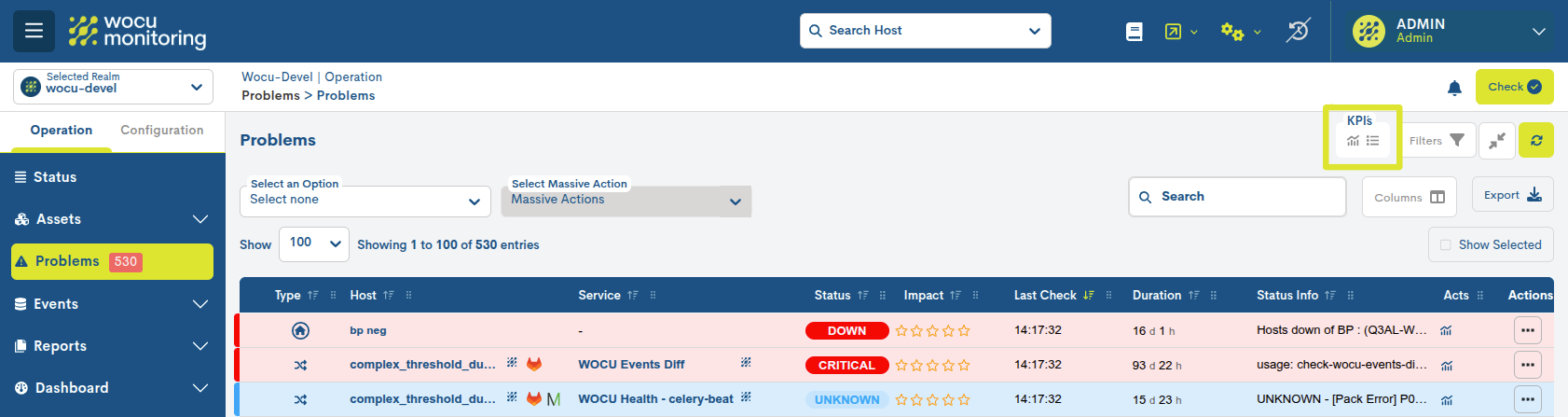The height and width of the screenshot is (417, 1568).
Task: Switch to the Configuration tab
Action: [161, 131]
